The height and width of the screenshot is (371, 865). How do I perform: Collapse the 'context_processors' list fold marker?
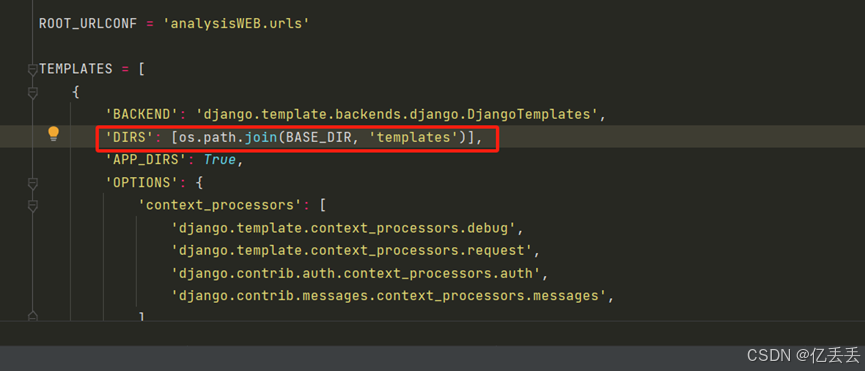tap(33, 206)
